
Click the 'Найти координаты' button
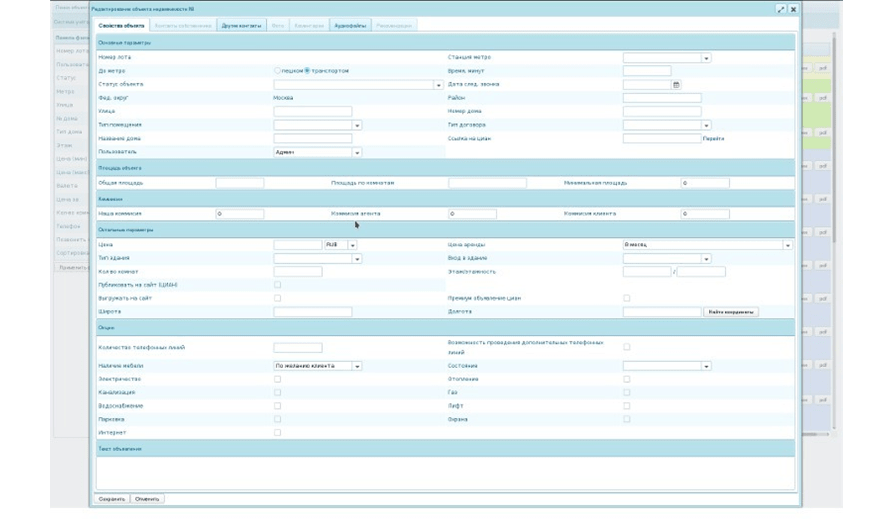(x=731, y=312)
